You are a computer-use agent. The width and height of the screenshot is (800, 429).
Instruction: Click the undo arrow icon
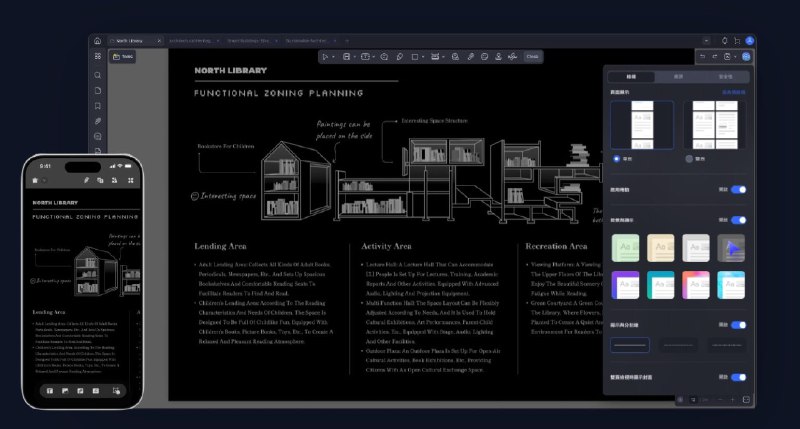click(x=702, y=57)
